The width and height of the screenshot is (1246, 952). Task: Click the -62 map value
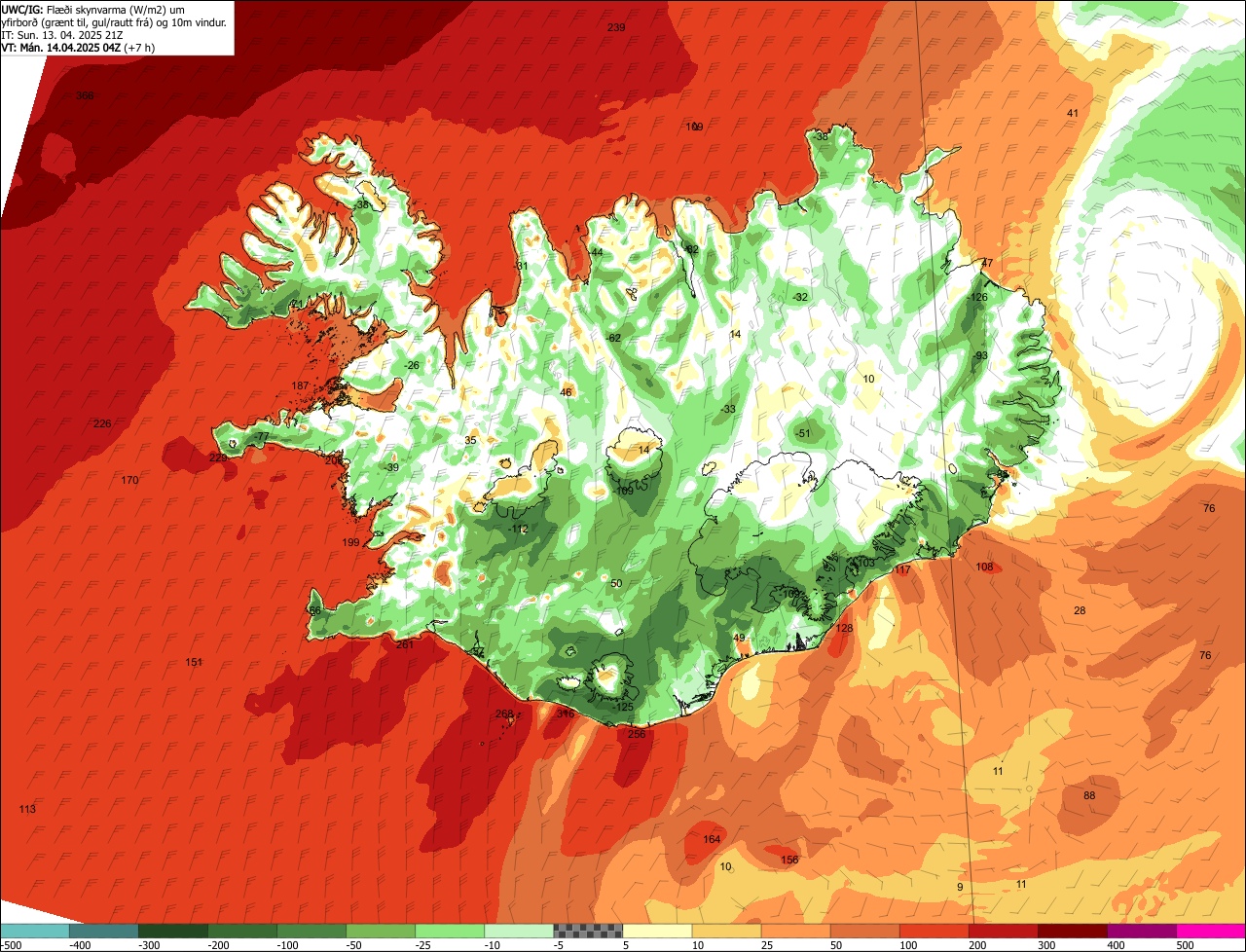pos(613,338)
